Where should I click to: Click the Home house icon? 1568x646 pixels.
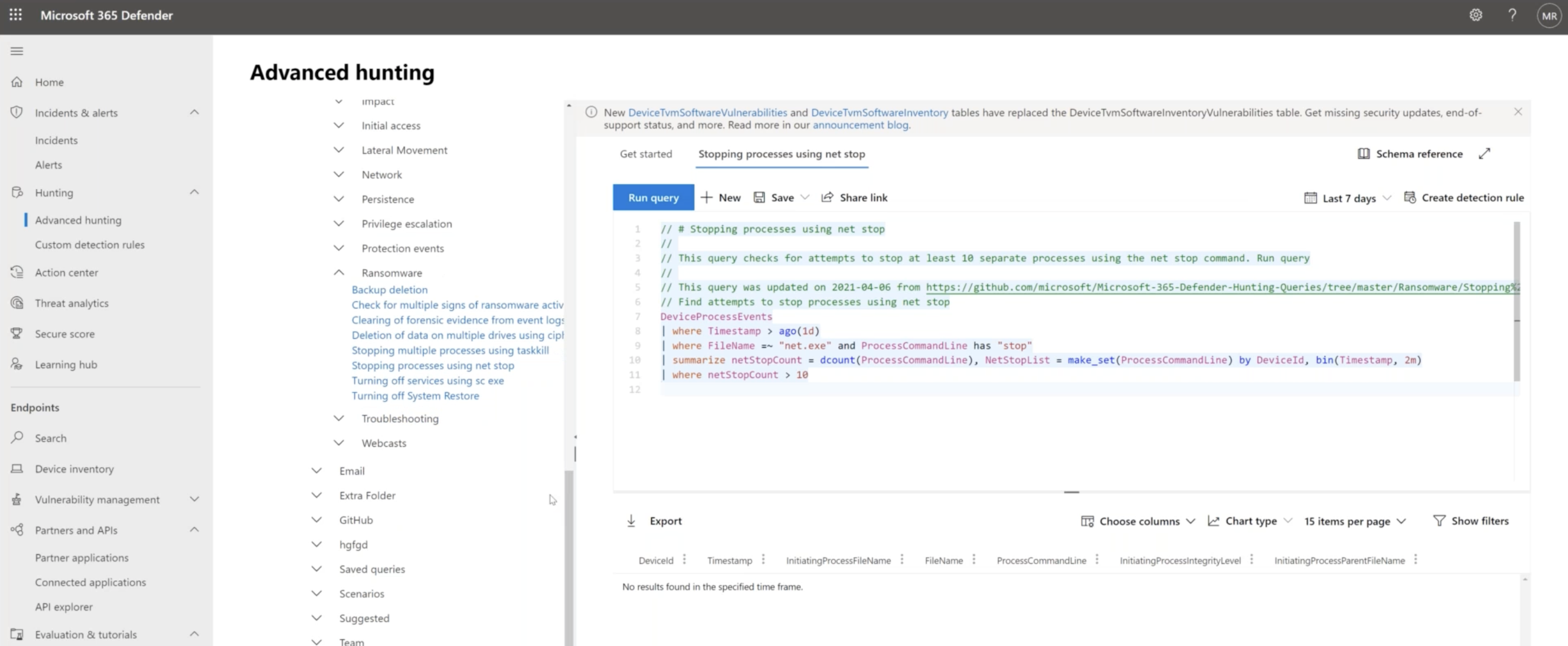(17, 82)
